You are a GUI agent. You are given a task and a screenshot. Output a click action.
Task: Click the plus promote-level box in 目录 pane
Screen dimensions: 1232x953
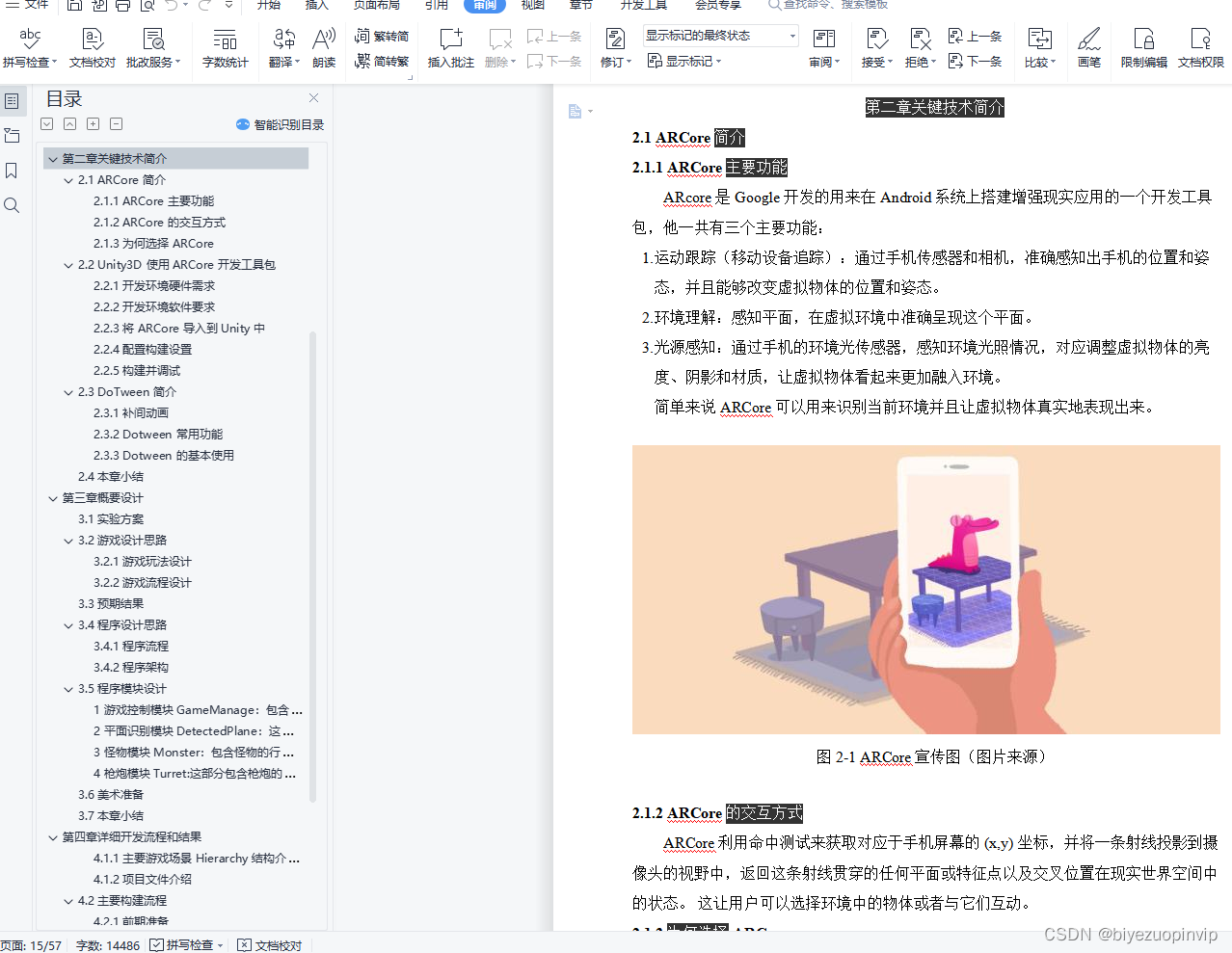tap(93, 123)
